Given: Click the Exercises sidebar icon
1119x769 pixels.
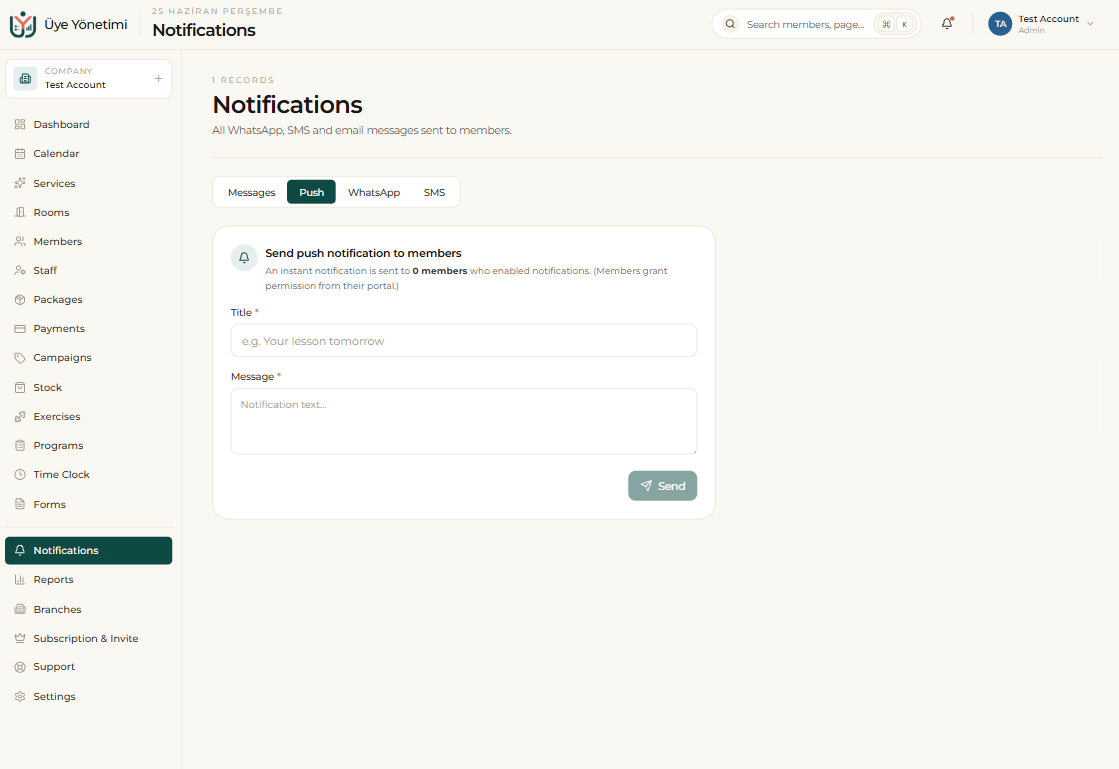Looking at the screenshot, I should 20,417.
